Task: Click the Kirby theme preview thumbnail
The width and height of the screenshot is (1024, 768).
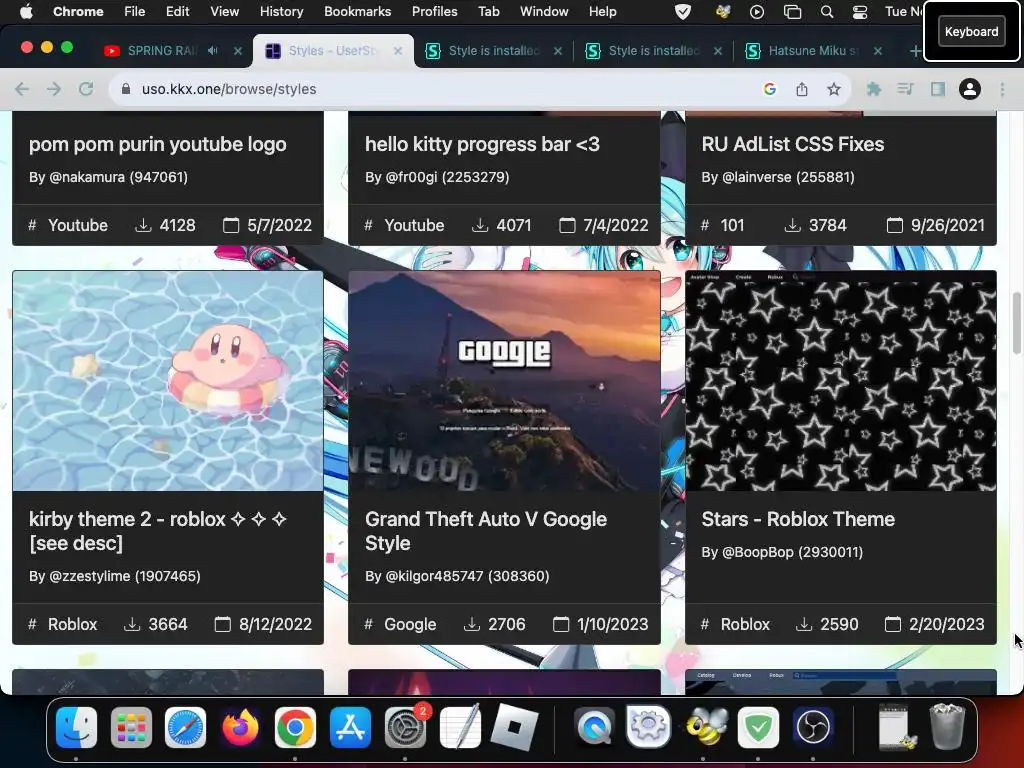Action: [x=168, y=381]
